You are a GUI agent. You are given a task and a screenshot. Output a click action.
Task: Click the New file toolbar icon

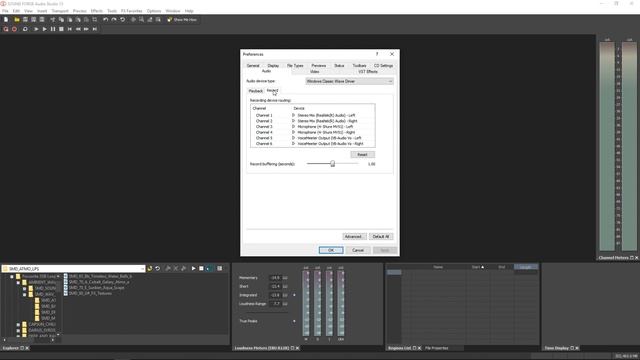coord(6,20)
